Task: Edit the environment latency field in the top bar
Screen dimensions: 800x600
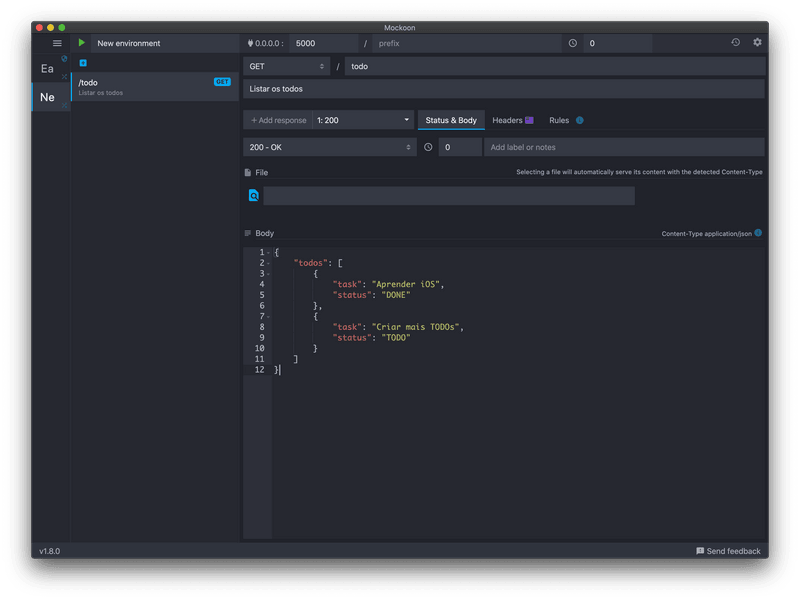Action: [617, 43]
